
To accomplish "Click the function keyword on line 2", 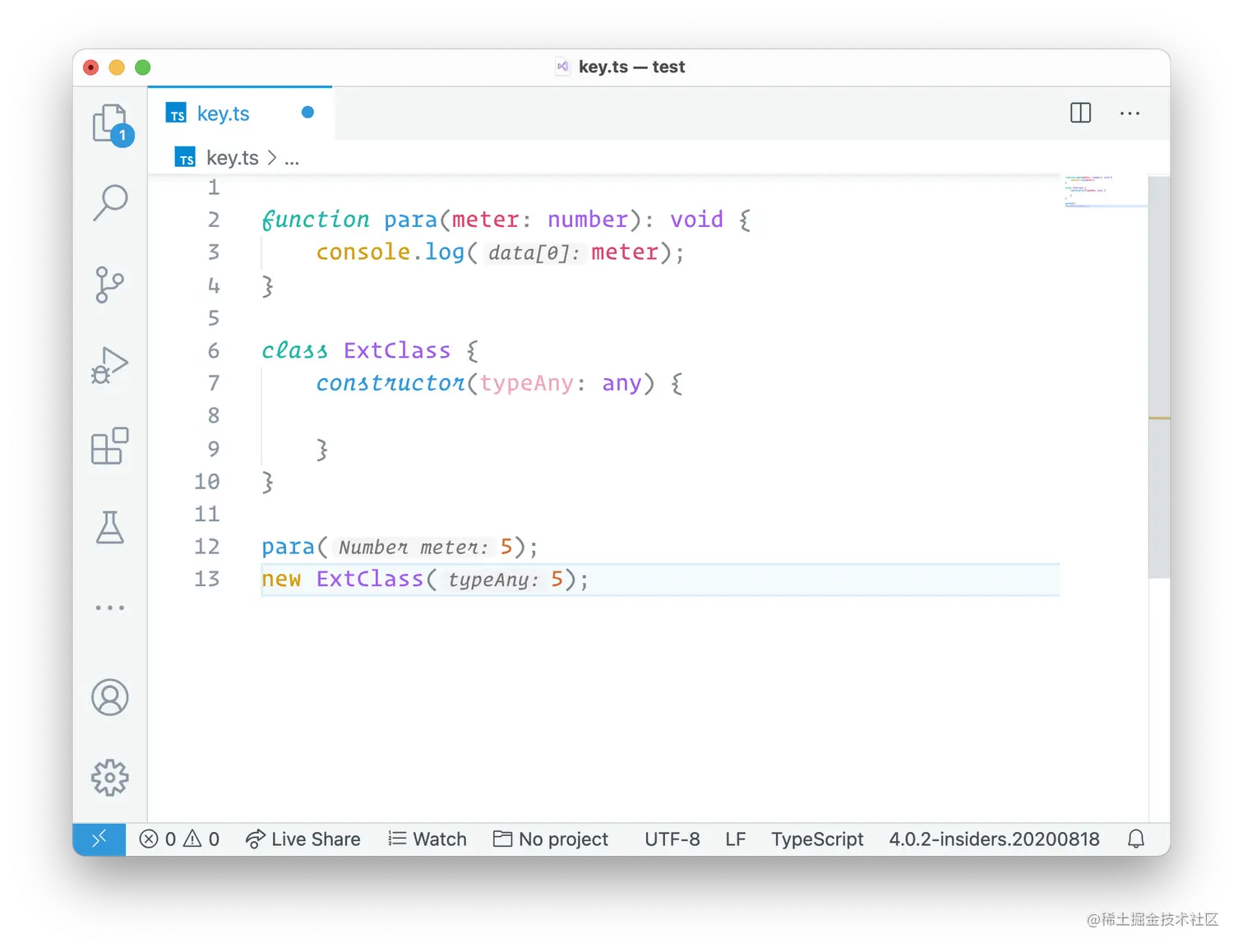I will (316, 220).
